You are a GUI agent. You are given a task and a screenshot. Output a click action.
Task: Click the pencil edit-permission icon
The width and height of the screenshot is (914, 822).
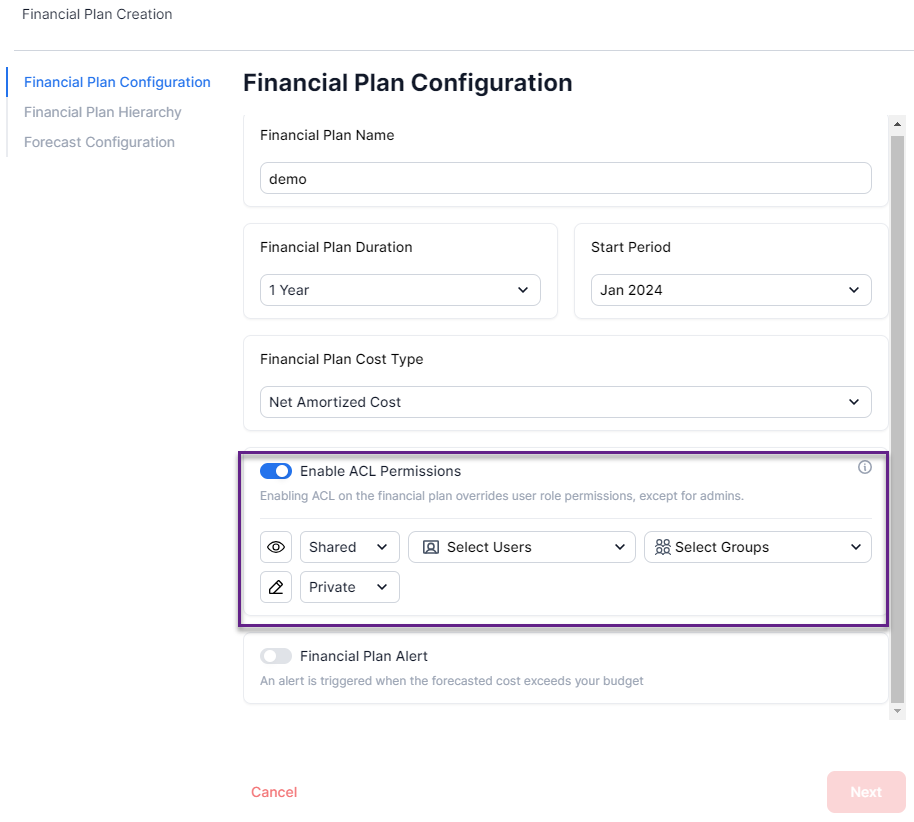pyautogui.click(x=276, y=587)
